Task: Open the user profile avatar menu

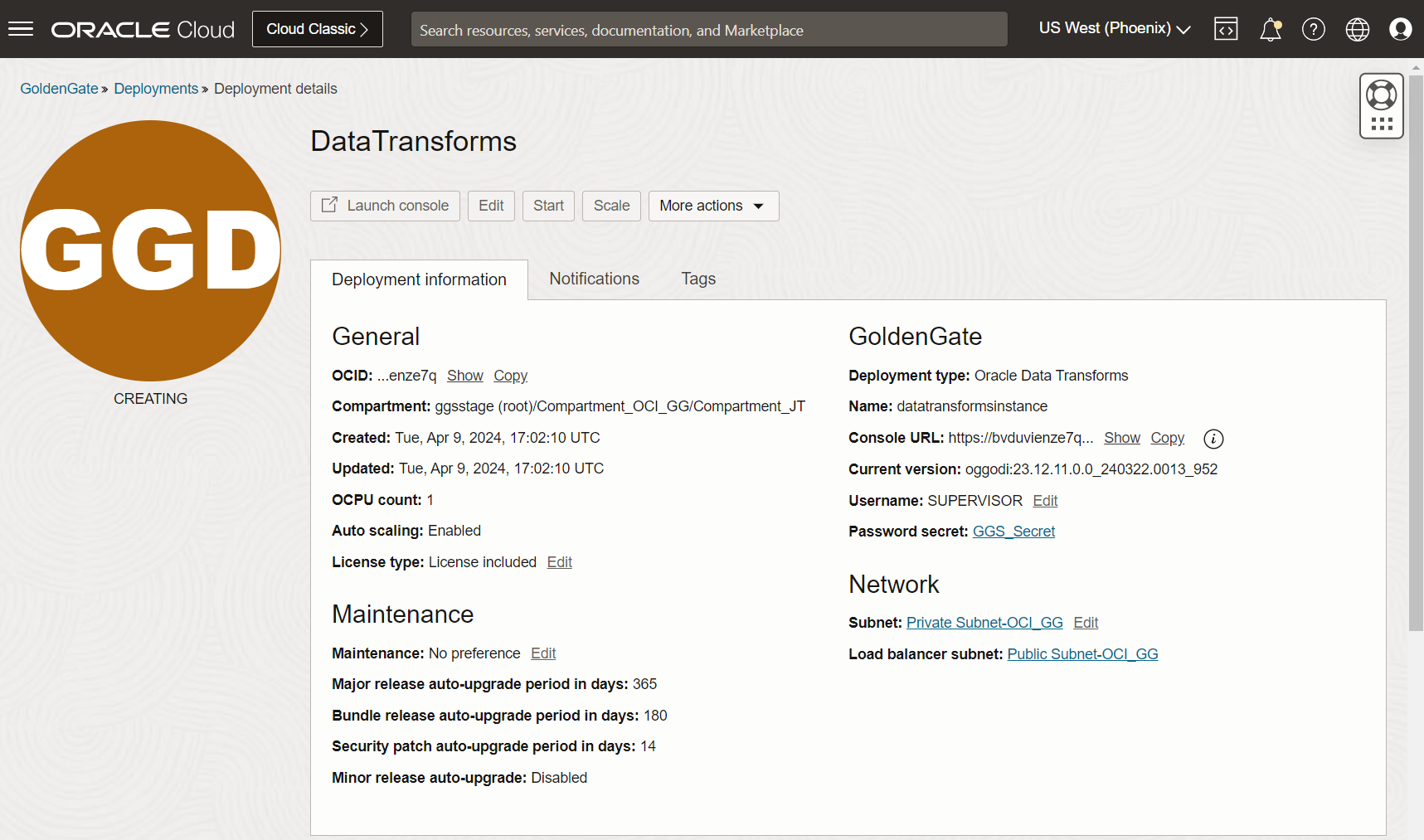Action: (x=1401, y=29)
